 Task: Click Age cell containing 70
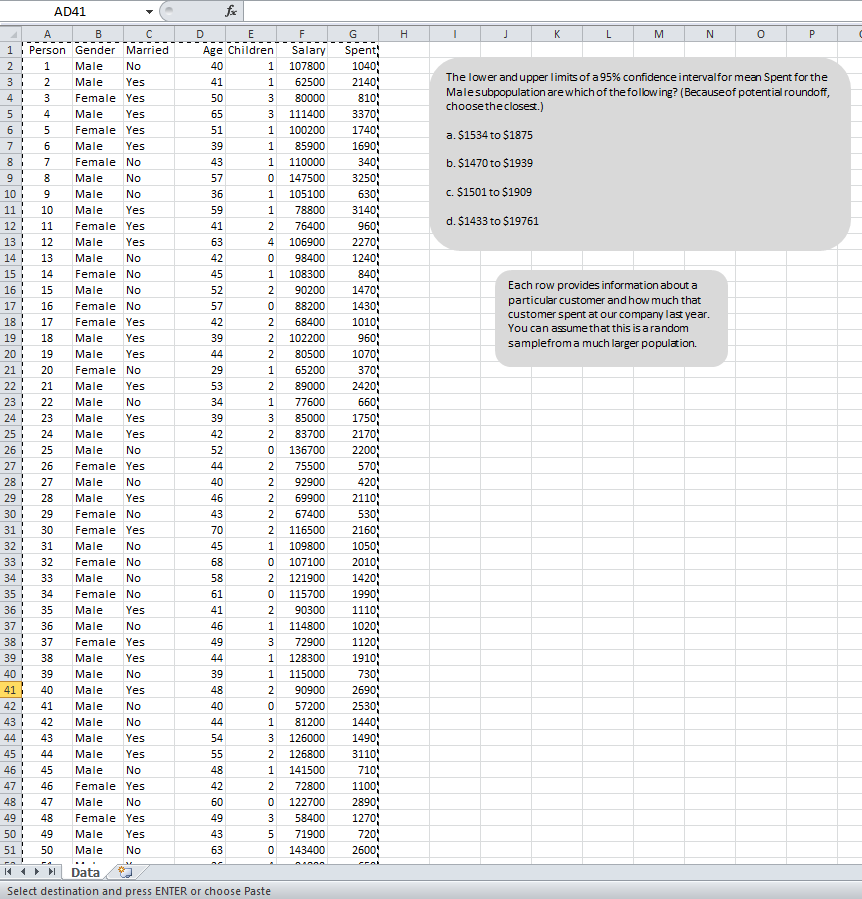(x=200, y=530)
